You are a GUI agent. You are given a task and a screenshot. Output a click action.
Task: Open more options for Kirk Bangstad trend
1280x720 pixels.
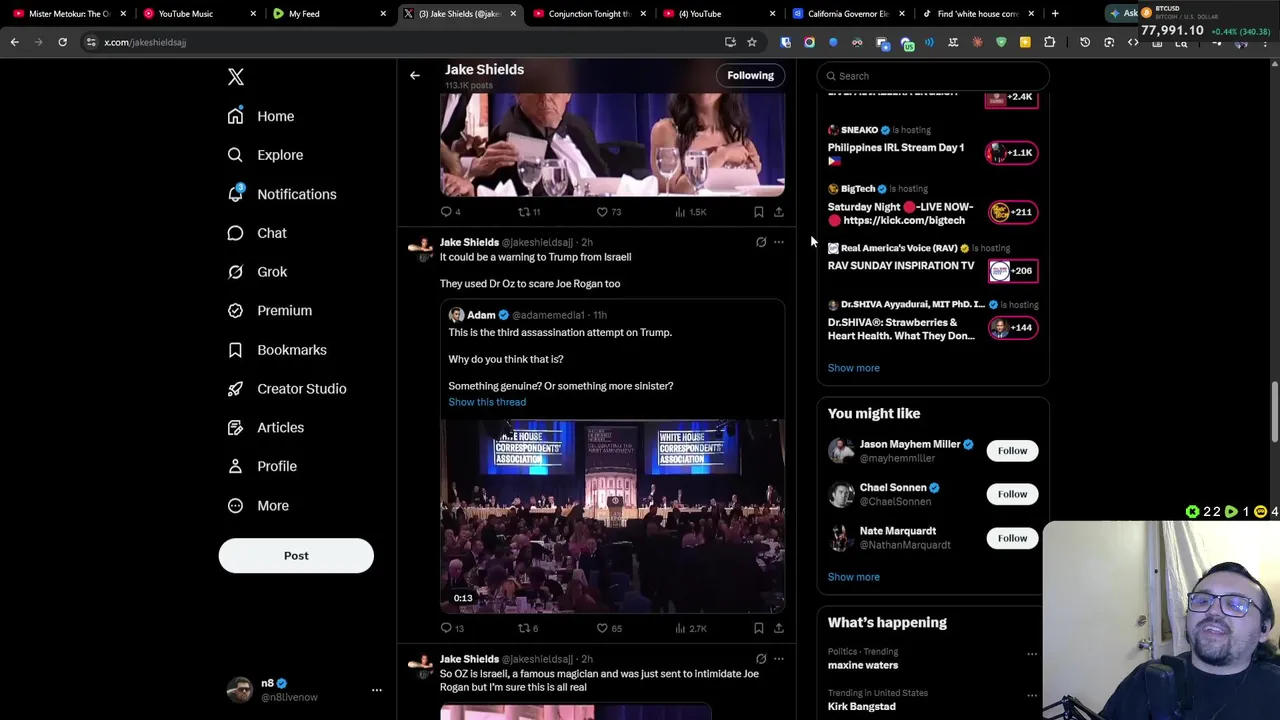pyautogui.click(x=1032, y=695)
